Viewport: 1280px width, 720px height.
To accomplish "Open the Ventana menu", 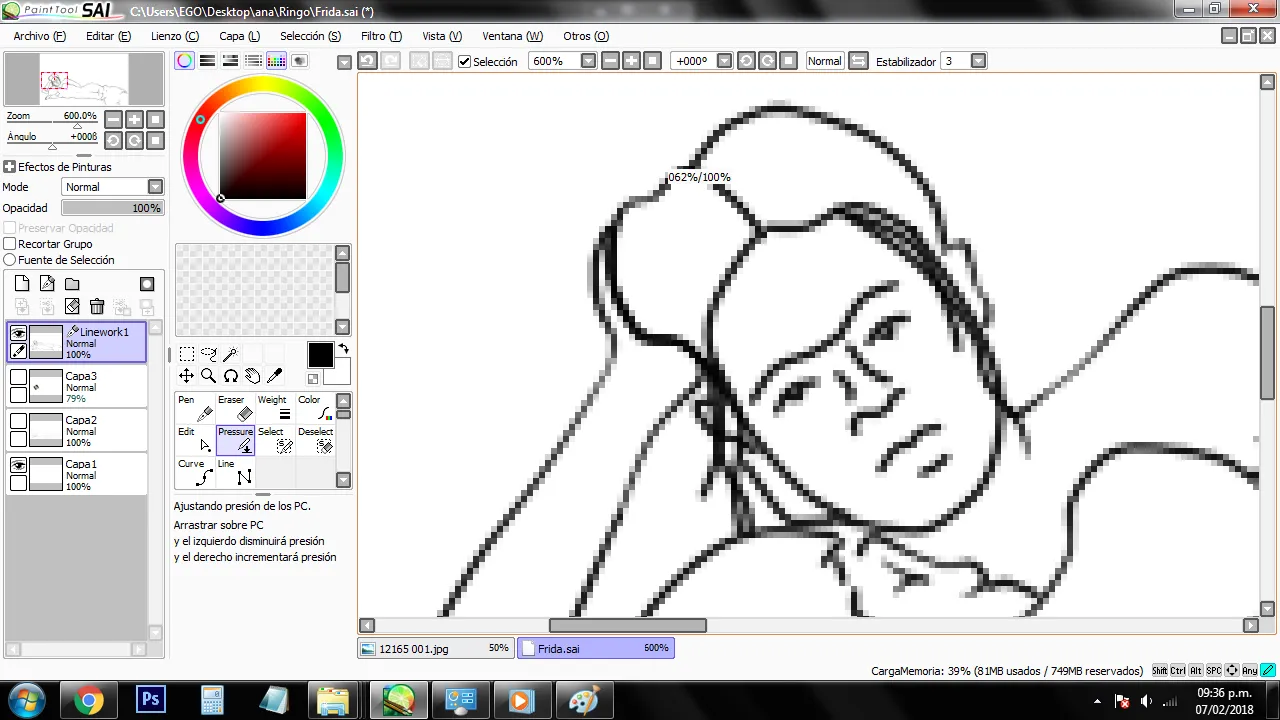I will click(x=513, y=36).
